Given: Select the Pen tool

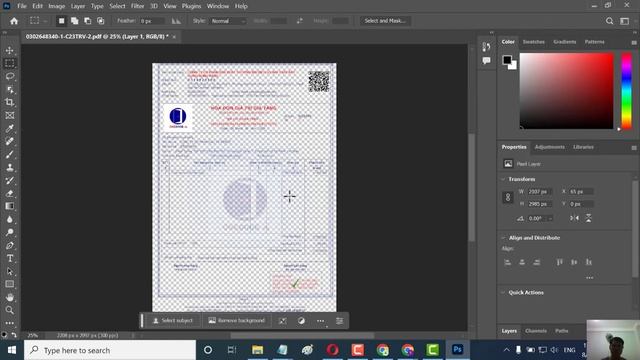Looking at the screenshot, I should (10, 245).
